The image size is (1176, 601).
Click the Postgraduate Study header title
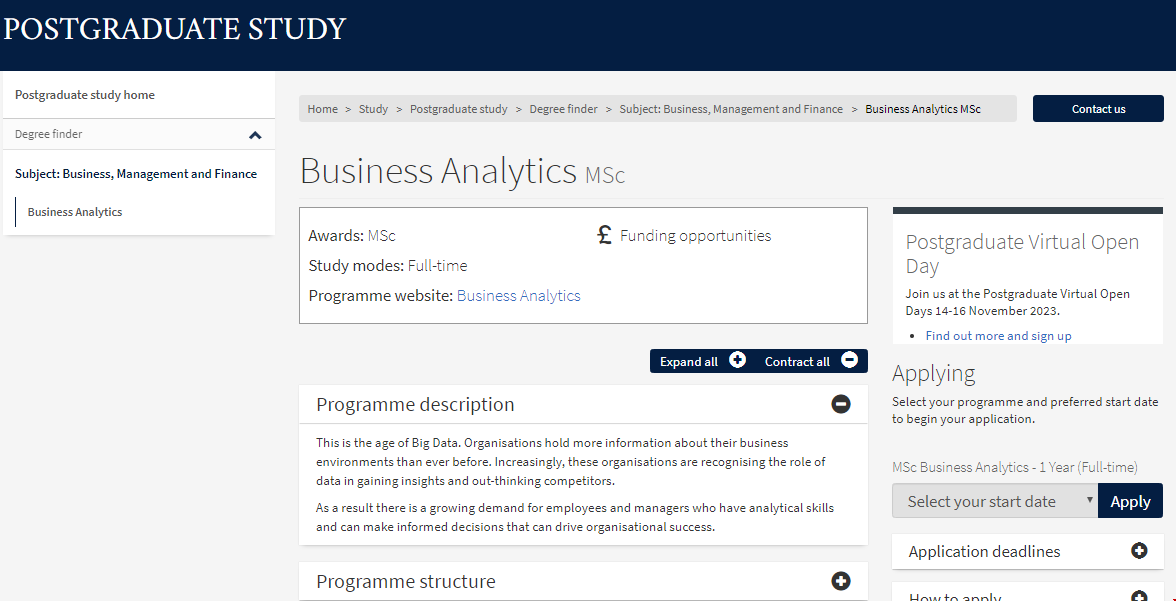click(175, 29)
